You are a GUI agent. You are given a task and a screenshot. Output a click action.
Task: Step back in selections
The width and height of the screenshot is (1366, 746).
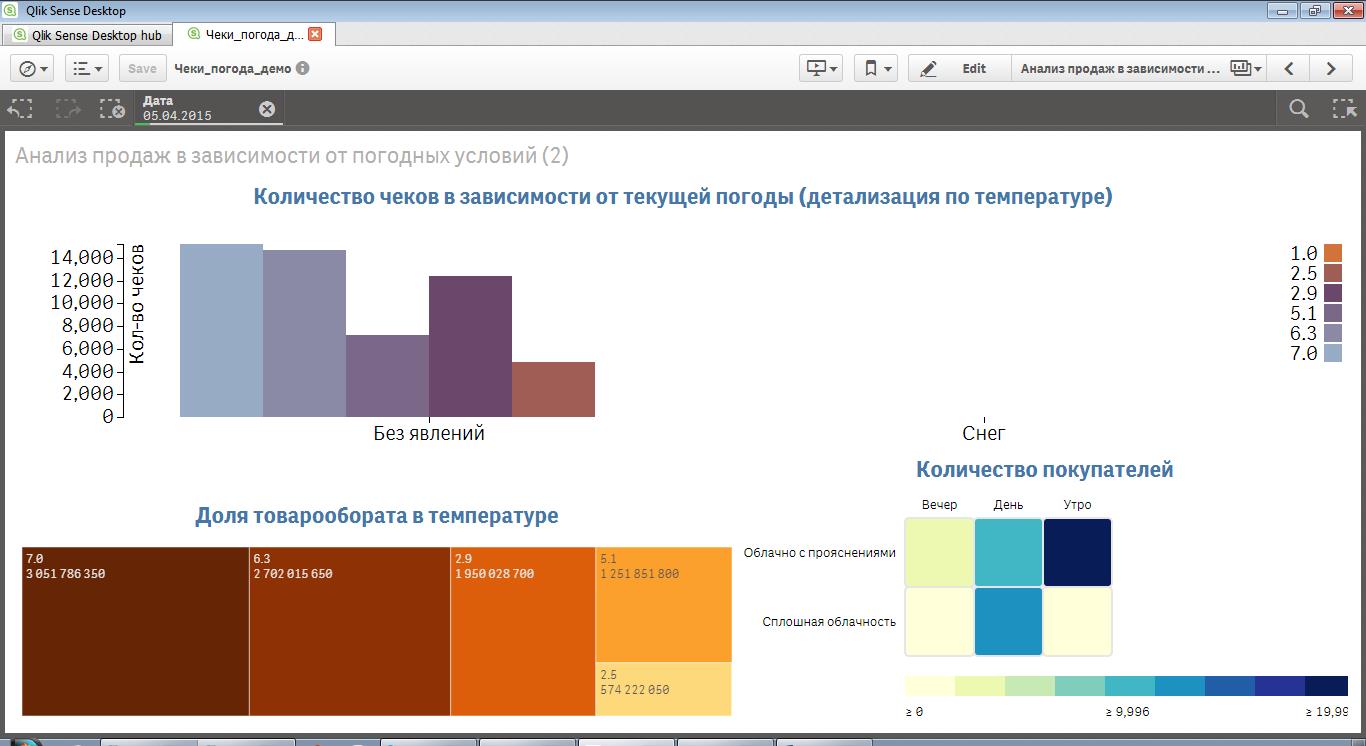[x=21, y=109]
